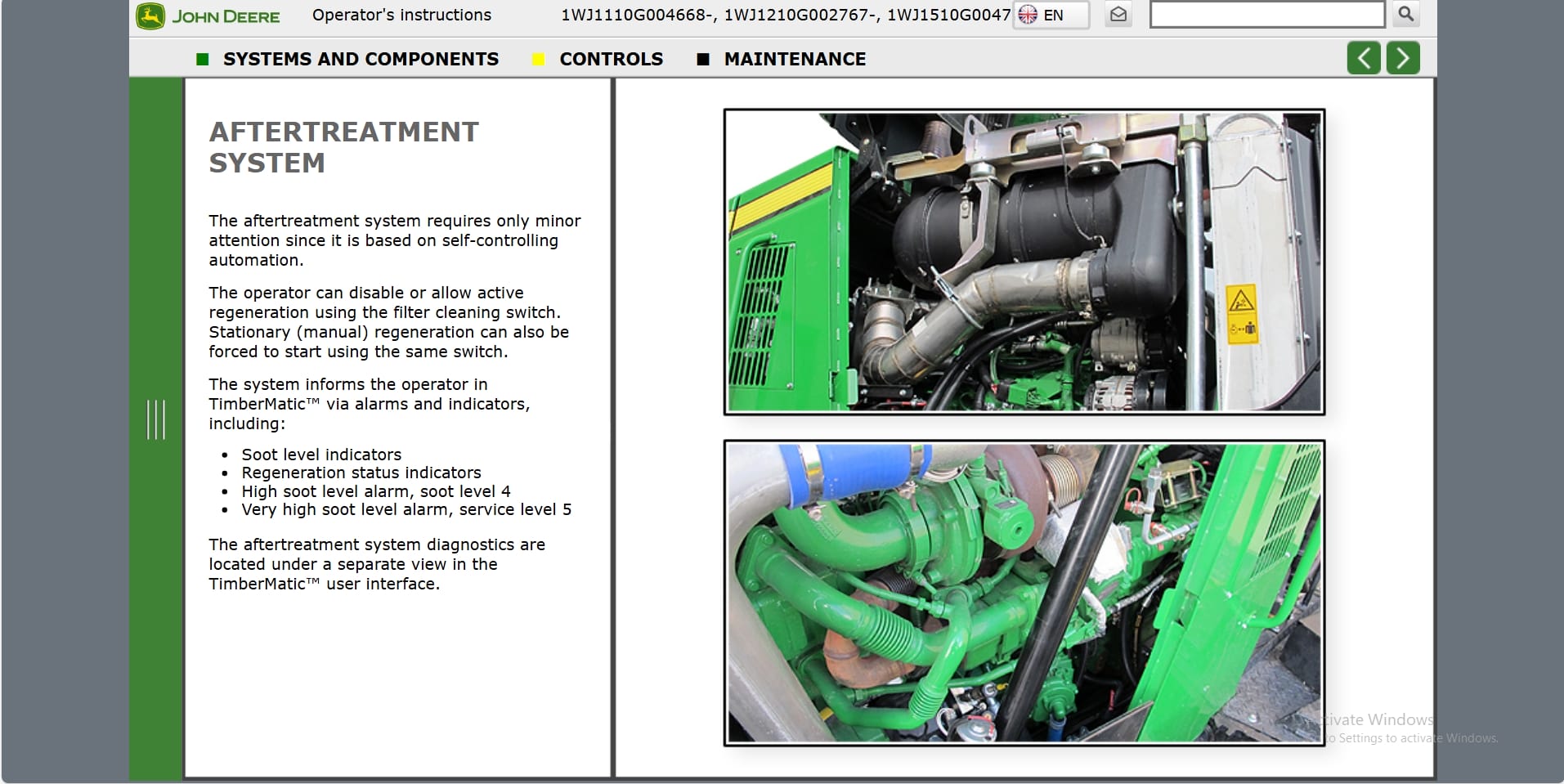Click 'High soot level alarm, soot level 4'
The image size is (1564, 784).
376,491
